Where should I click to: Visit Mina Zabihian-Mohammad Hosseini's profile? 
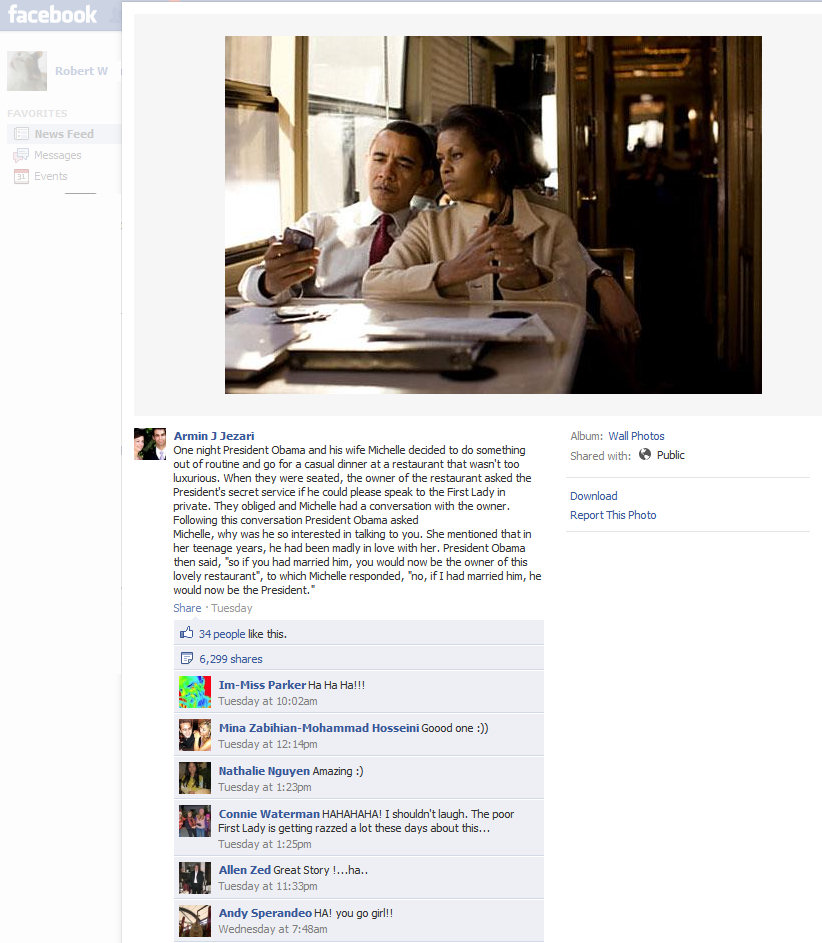pos(319,728)
